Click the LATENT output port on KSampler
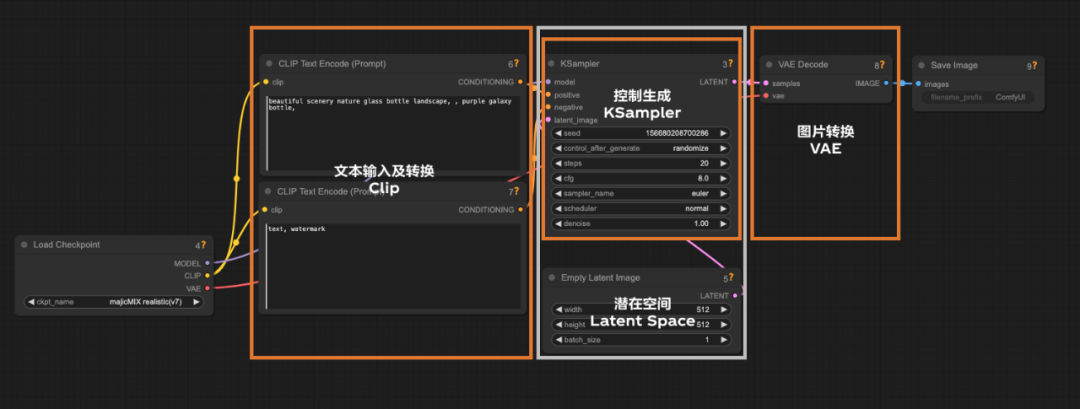The height and width of the screenshot is (409, 1080). click(x=734, y=82)
